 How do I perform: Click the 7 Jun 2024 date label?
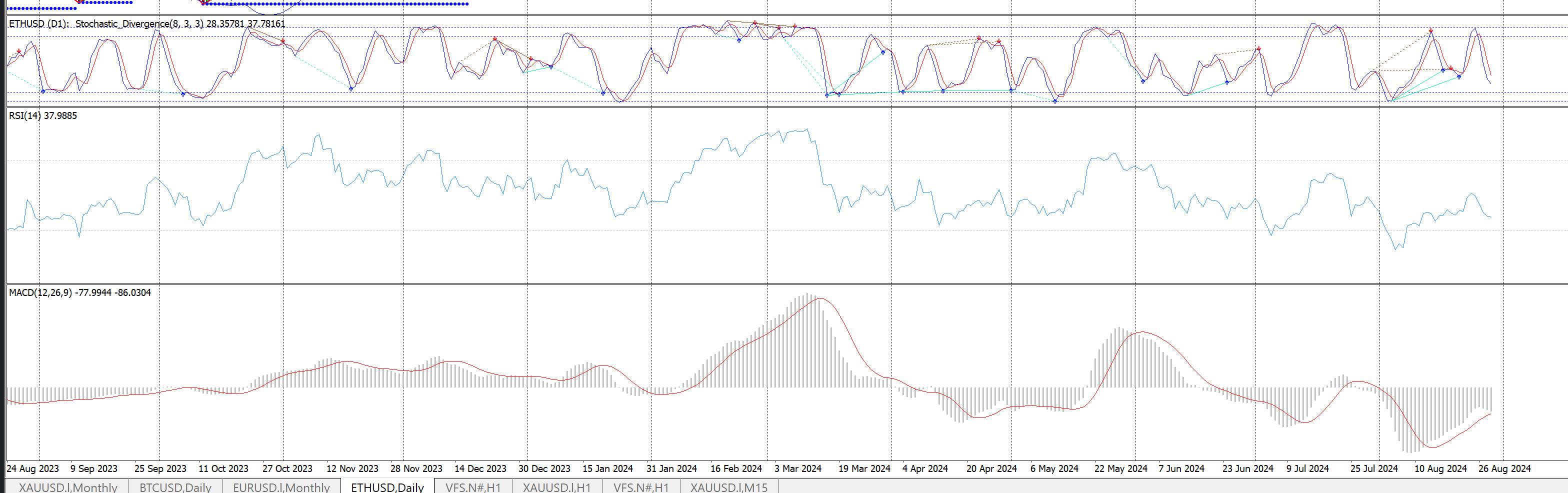pyautogui.click(x=1181, y=468)
